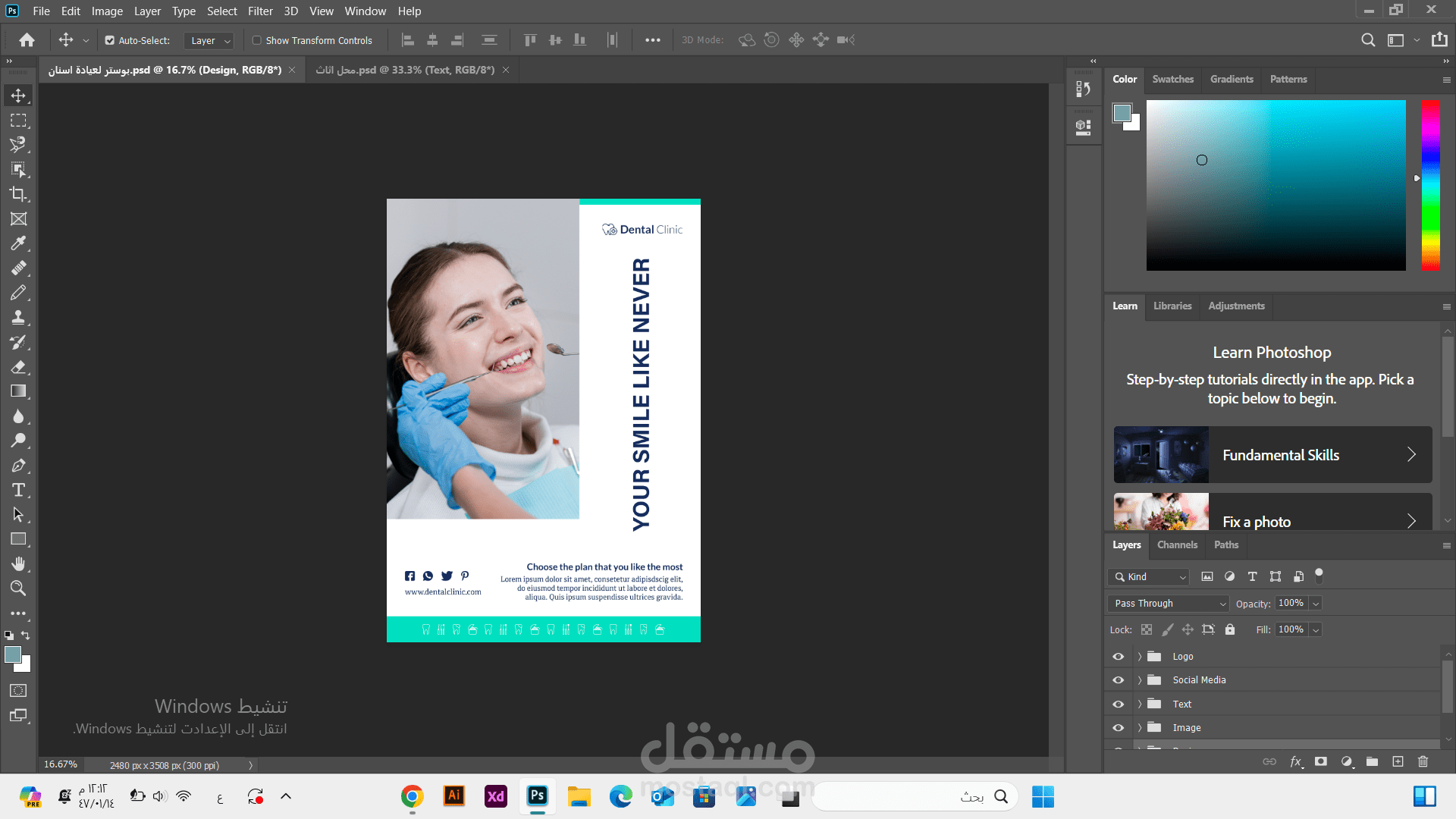The height and width of the screenshot is (819, 1456).
Task: Create a new group with folder icon
Action: (x=1372, y=761)
